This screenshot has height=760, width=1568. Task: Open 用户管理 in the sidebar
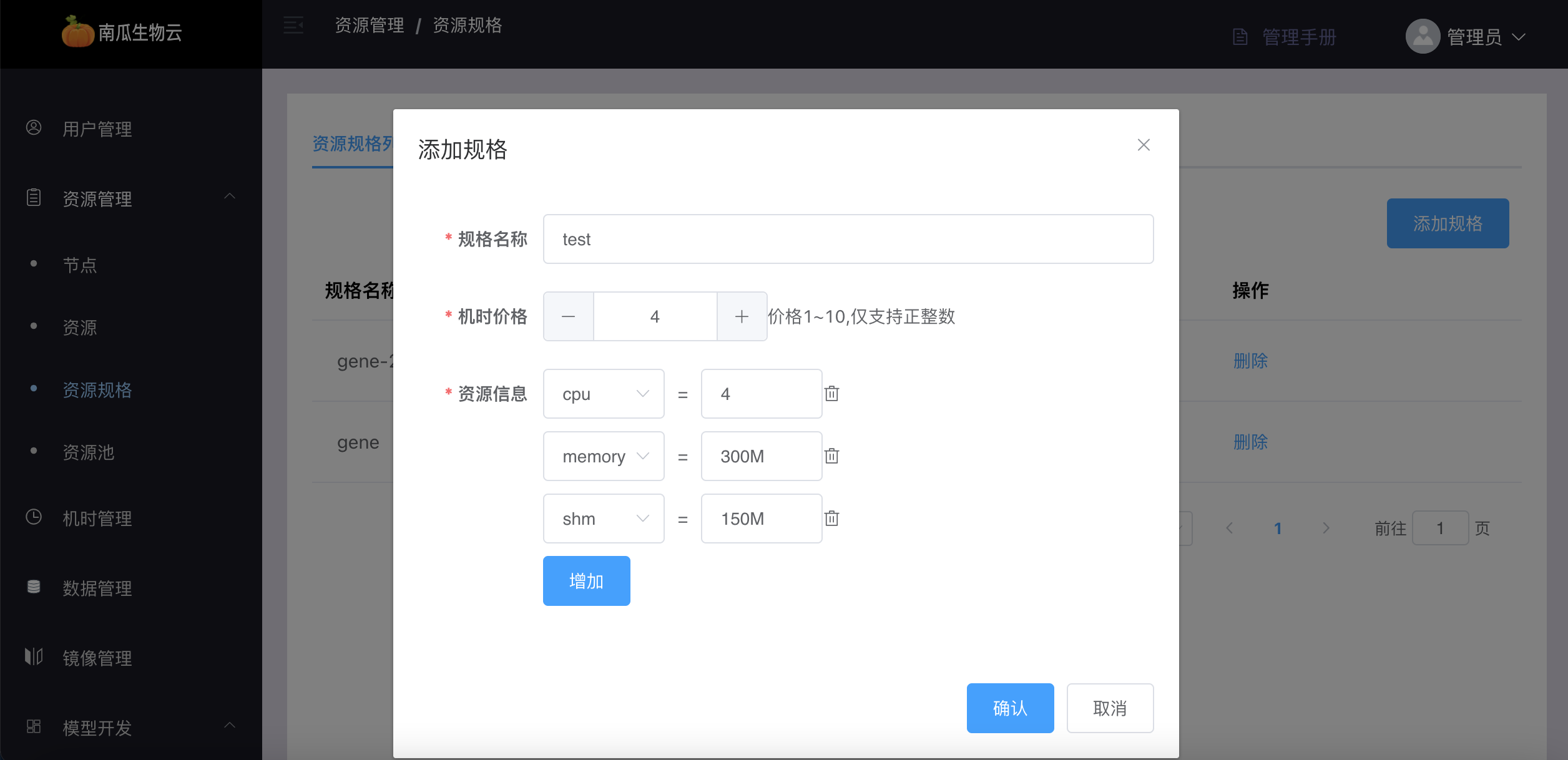[x=97, y=129]
